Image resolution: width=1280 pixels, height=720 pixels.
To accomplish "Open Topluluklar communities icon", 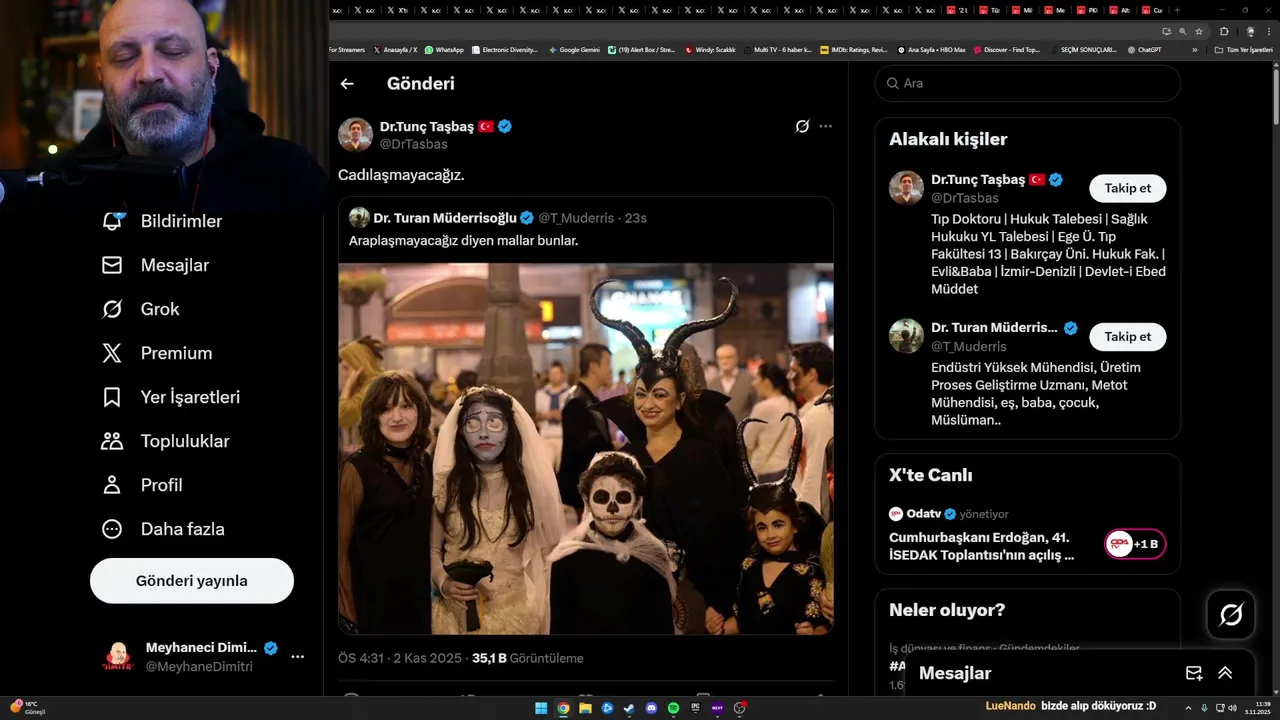I will pos(112,441).
